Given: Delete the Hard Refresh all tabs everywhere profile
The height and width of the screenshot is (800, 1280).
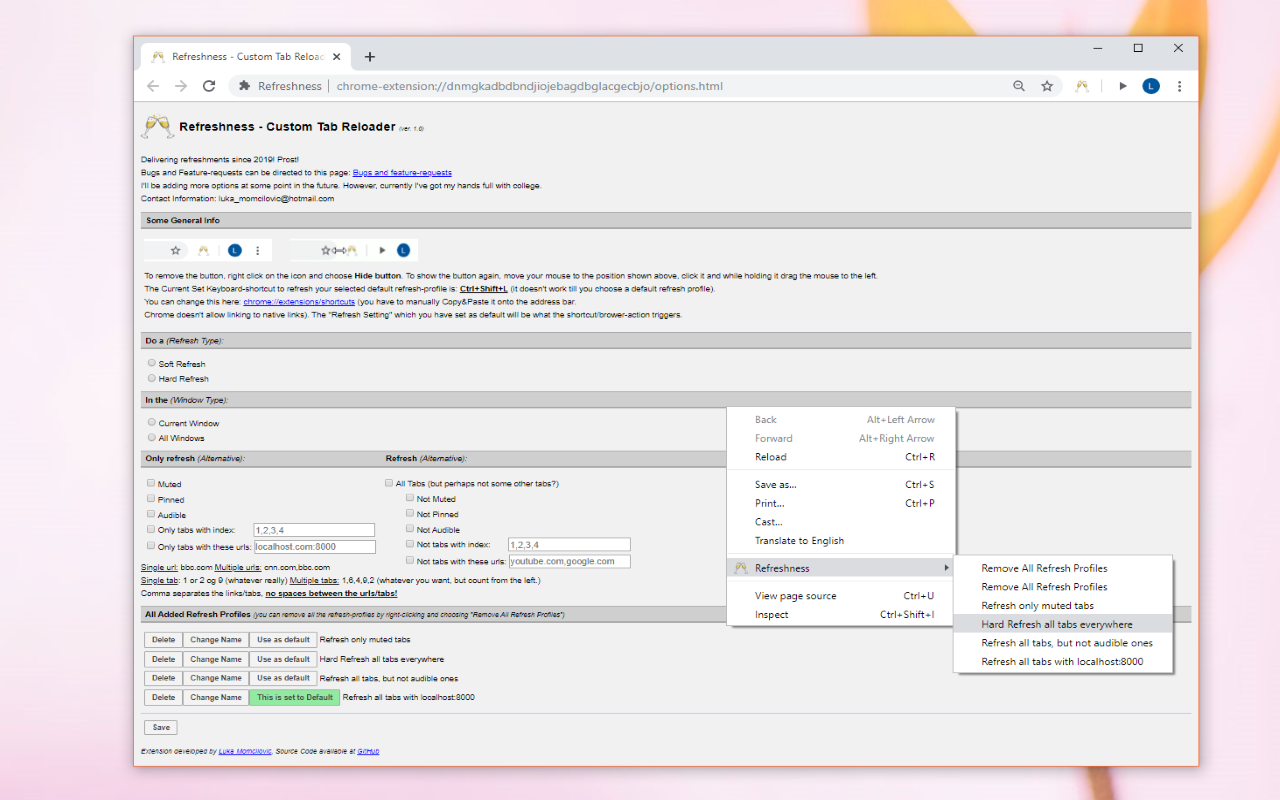Looking at the screenshot, I should 164,659.
